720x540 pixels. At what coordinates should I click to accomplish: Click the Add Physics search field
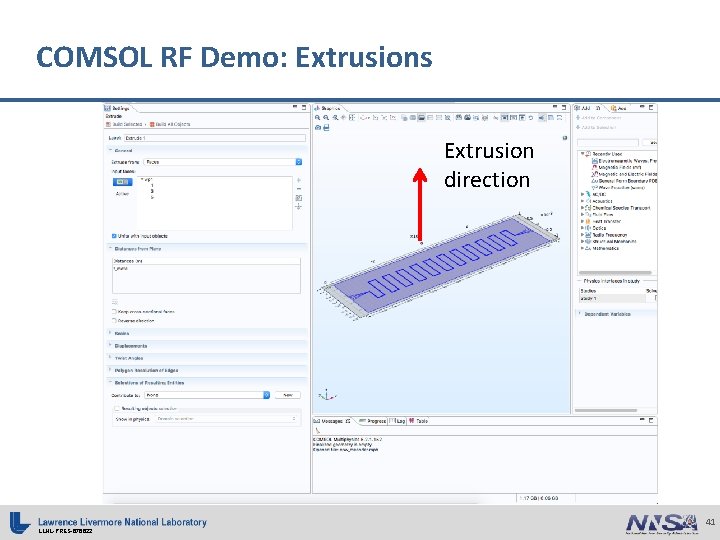tap(608, 143)
